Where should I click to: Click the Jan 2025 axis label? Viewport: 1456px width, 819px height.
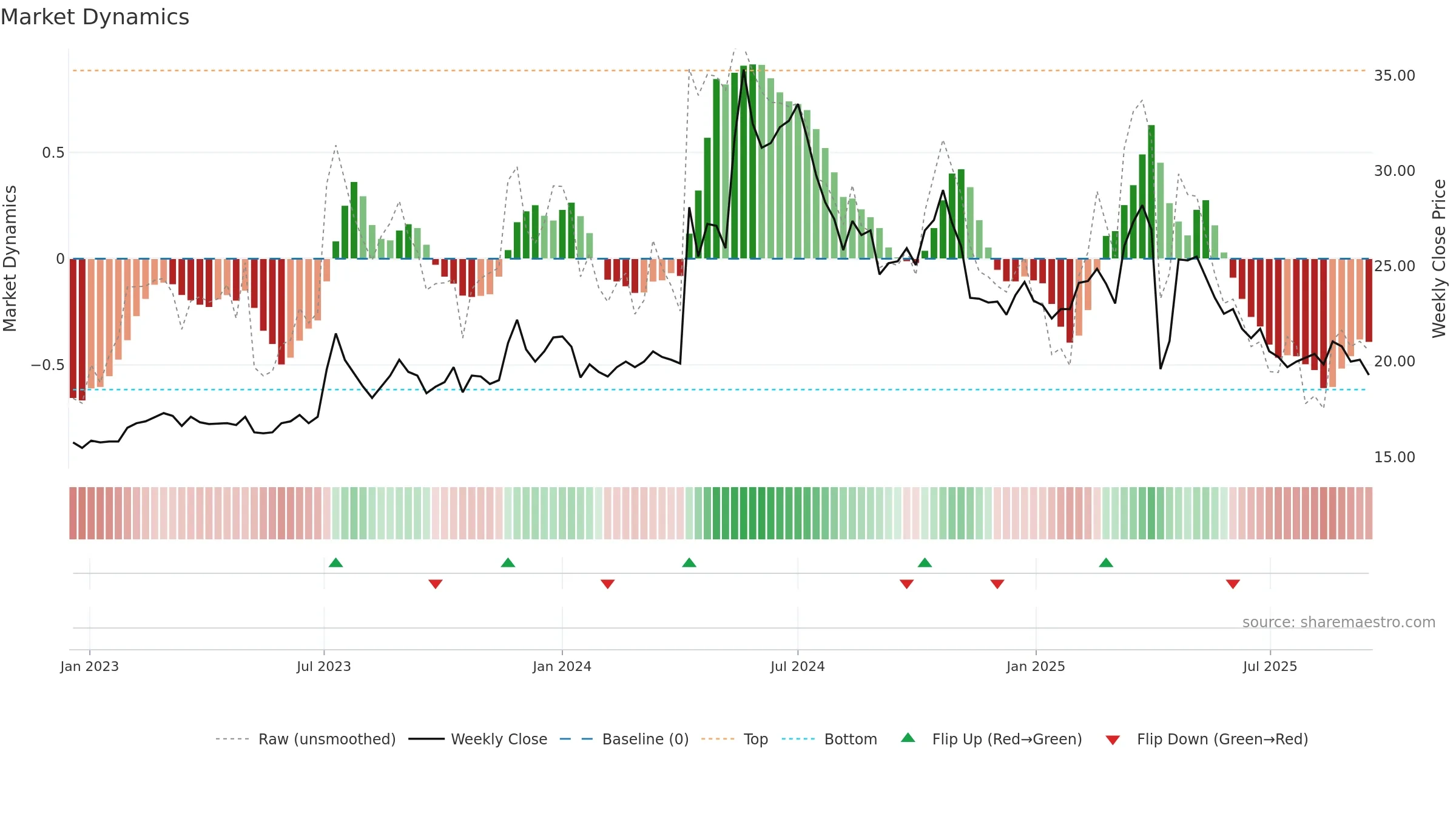[x=1036, y=666]
